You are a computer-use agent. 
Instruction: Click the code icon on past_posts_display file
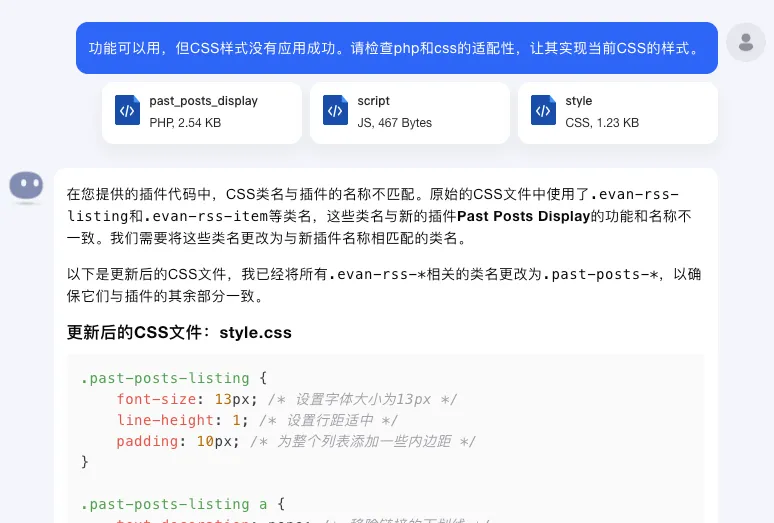pyautogui.click(x=127, y=111)
